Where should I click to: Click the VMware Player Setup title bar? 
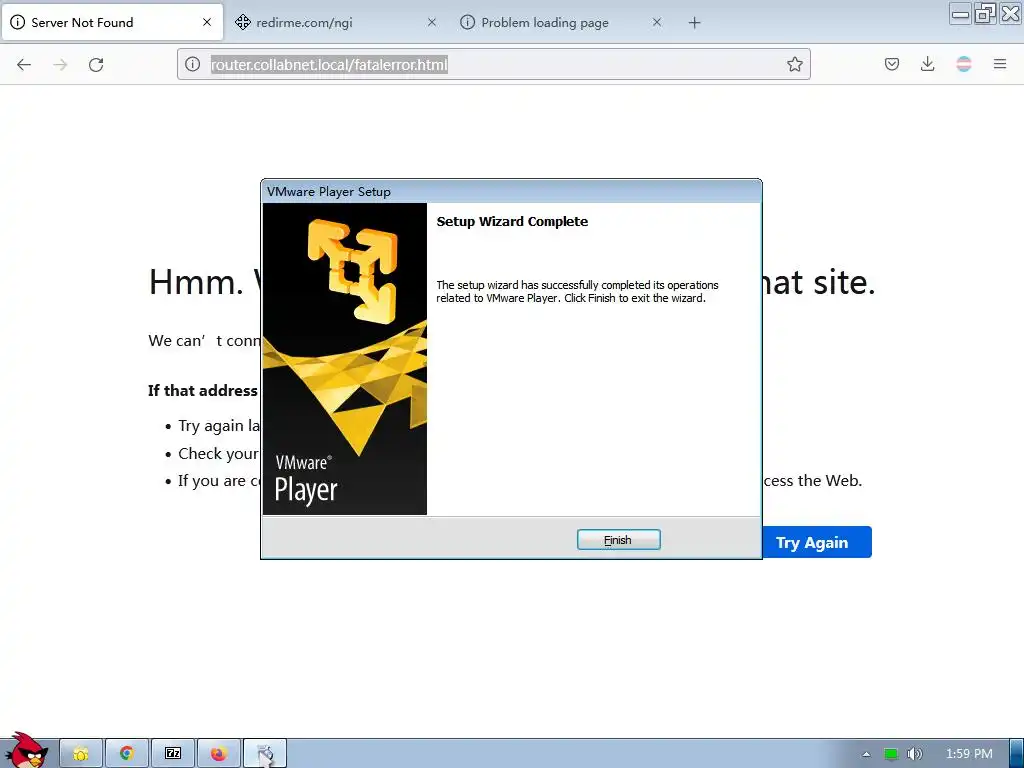(x=511, y=191)
